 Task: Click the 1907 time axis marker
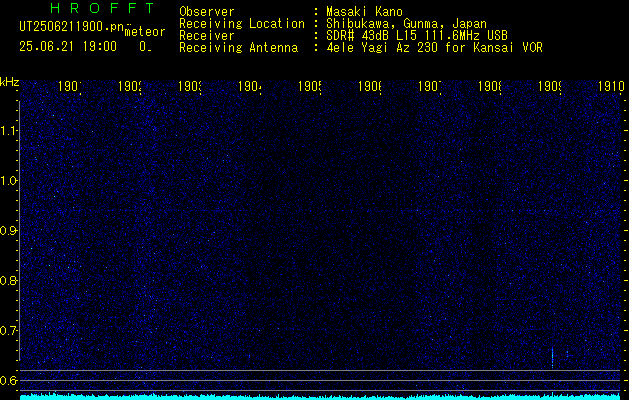click(430, 86)
